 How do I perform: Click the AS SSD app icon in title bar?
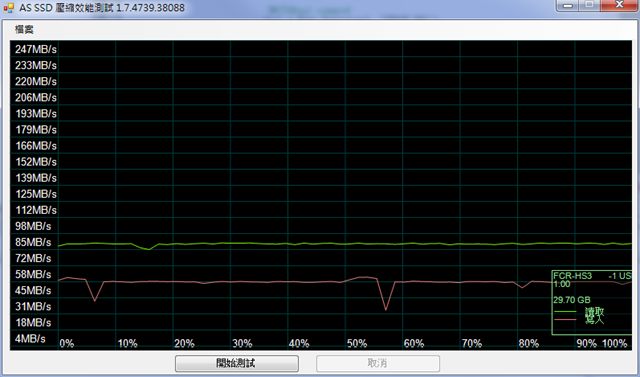click(8, 7)
